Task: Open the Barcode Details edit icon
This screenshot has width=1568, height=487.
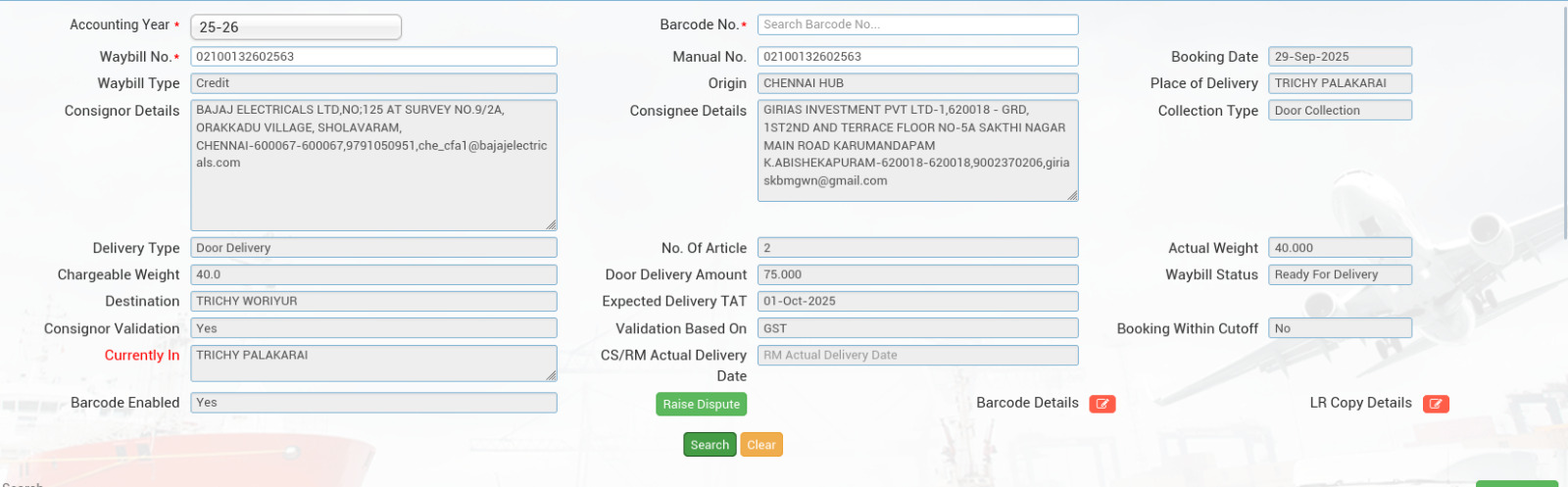Action: (1102, 404)
